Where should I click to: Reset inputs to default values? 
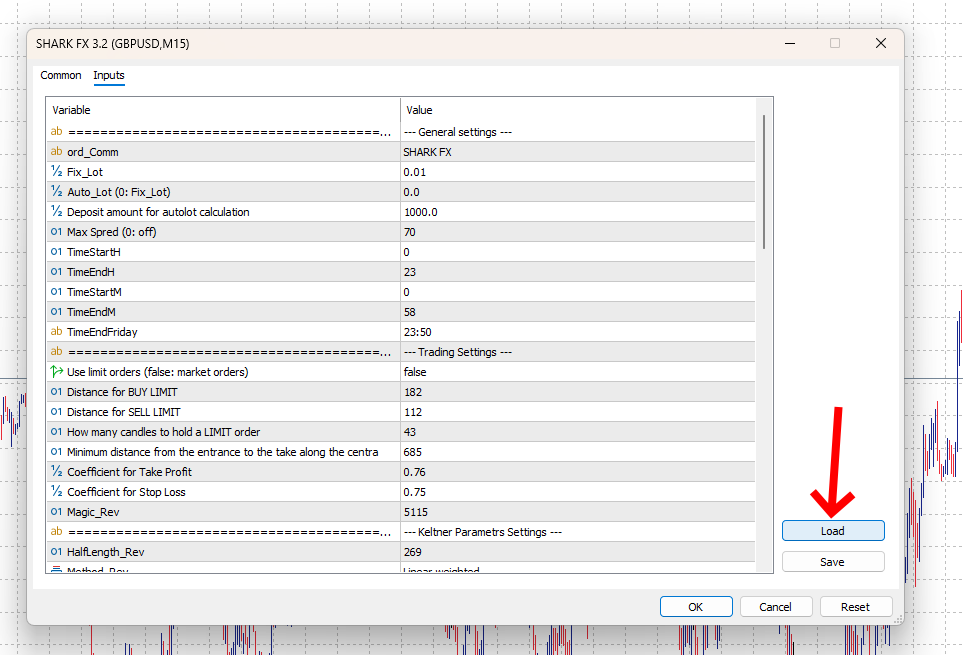856,607
